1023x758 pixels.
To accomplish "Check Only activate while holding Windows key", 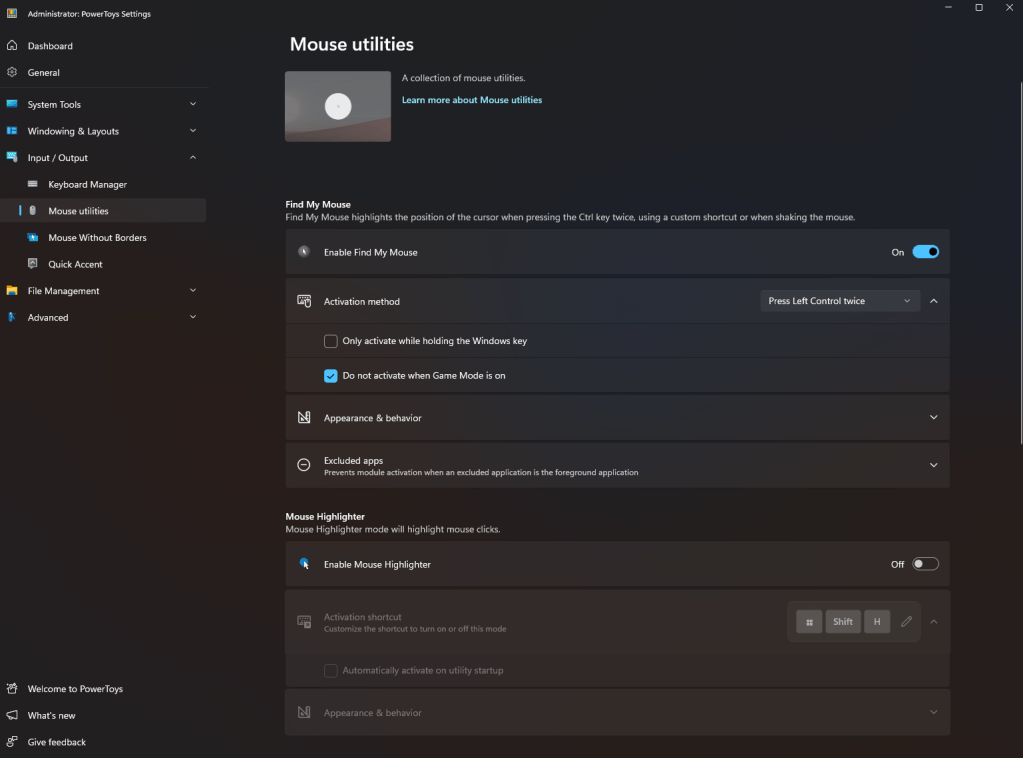I will click(x=331, y=341).
